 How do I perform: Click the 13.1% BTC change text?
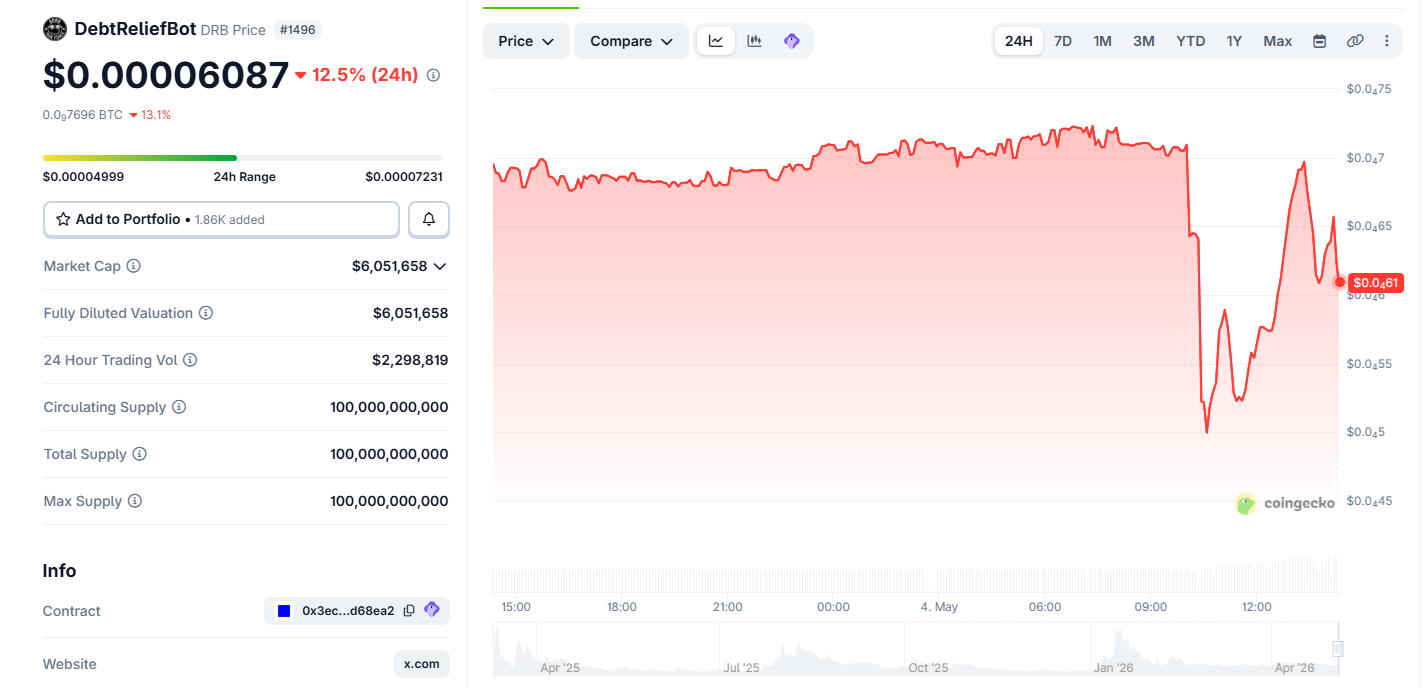click(x=156, y=115)
